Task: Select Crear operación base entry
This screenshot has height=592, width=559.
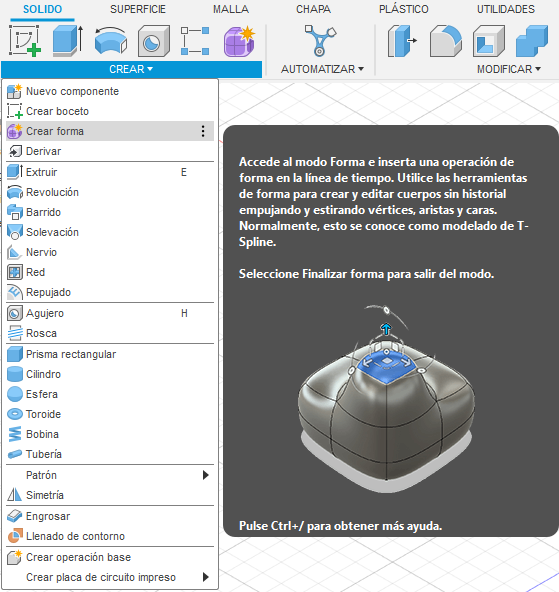Action: pyautogui.click(x=110, y=557)
